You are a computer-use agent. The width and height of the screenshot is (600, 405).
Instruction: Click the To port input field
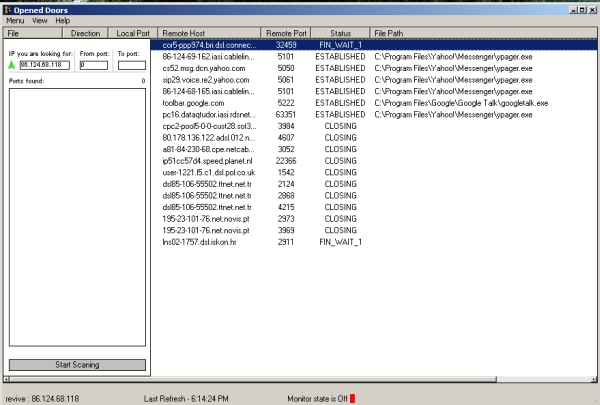pos(131,65)
